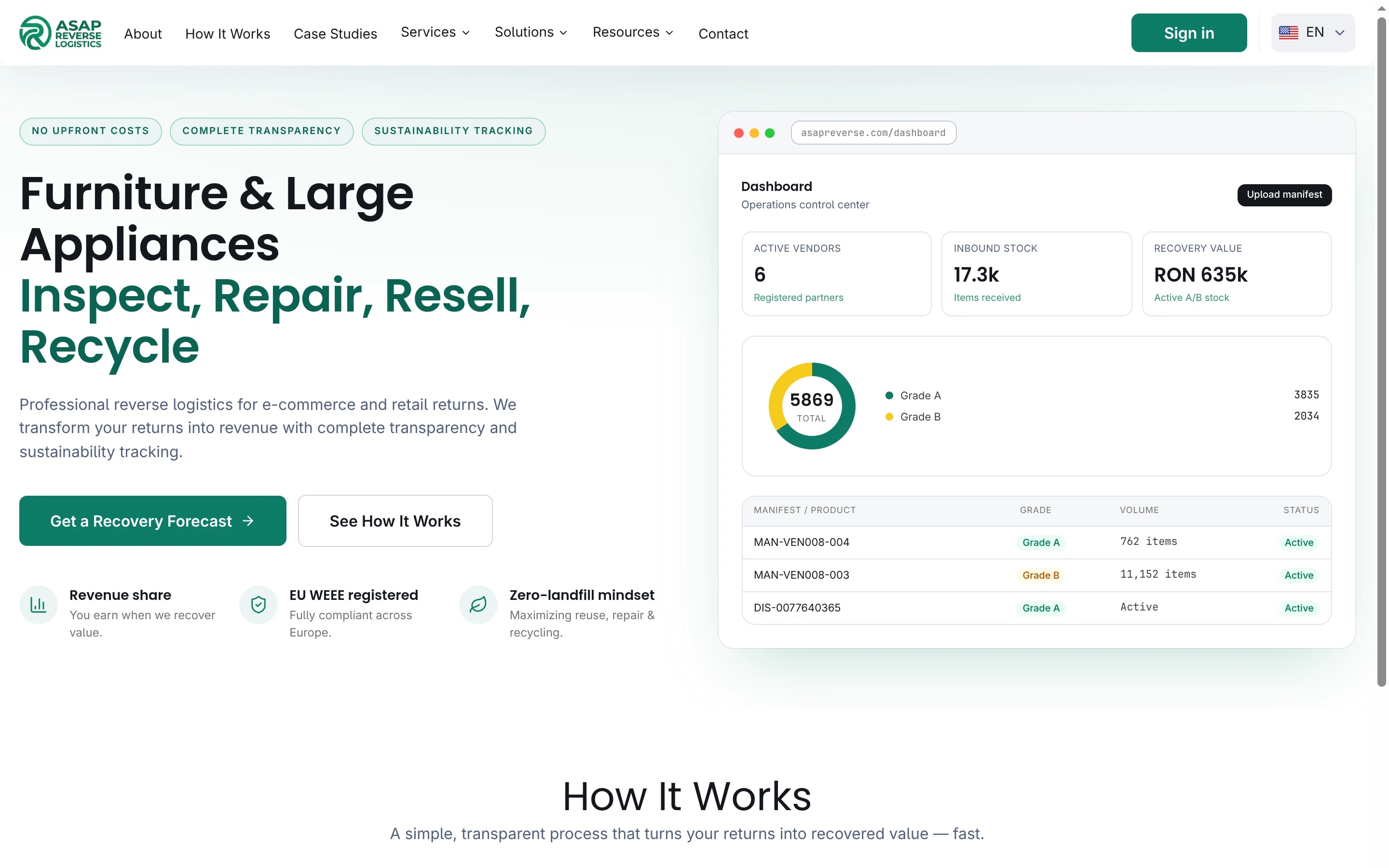Click the Manifest / Product column header
Image resolution: width=1389 pixels, height=868 pixels.
click(x=804, y=510)
